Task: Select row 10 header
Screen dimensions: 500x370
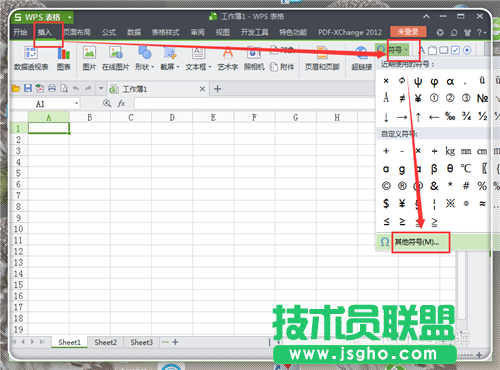Action: click(x=18, y=229)
